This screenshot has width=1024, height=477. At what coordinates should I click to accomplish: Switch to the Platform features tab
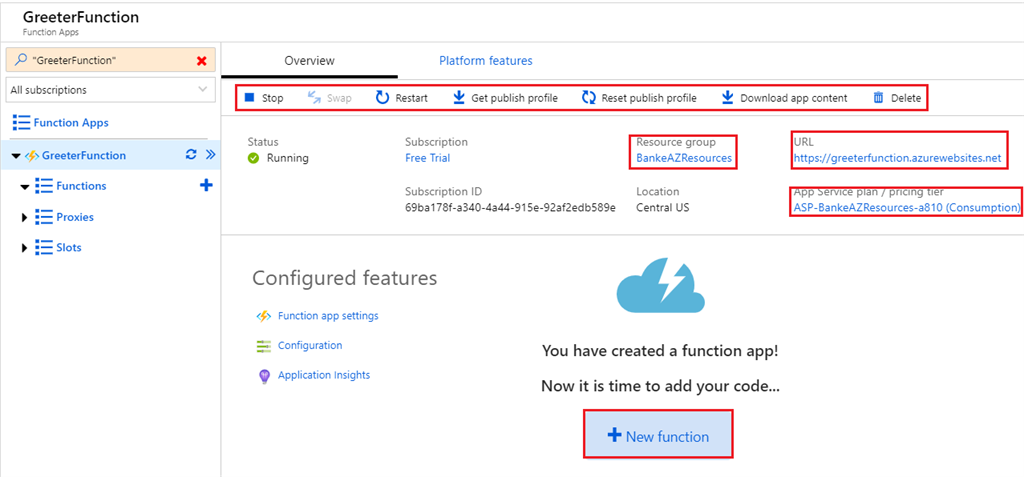(x=485, y=61)
